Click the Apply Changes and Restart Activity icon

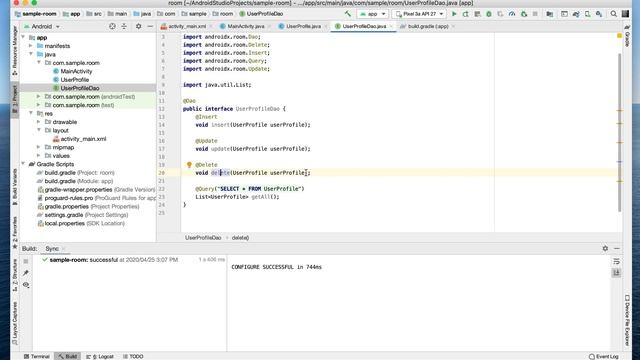[x=465, y=14]
